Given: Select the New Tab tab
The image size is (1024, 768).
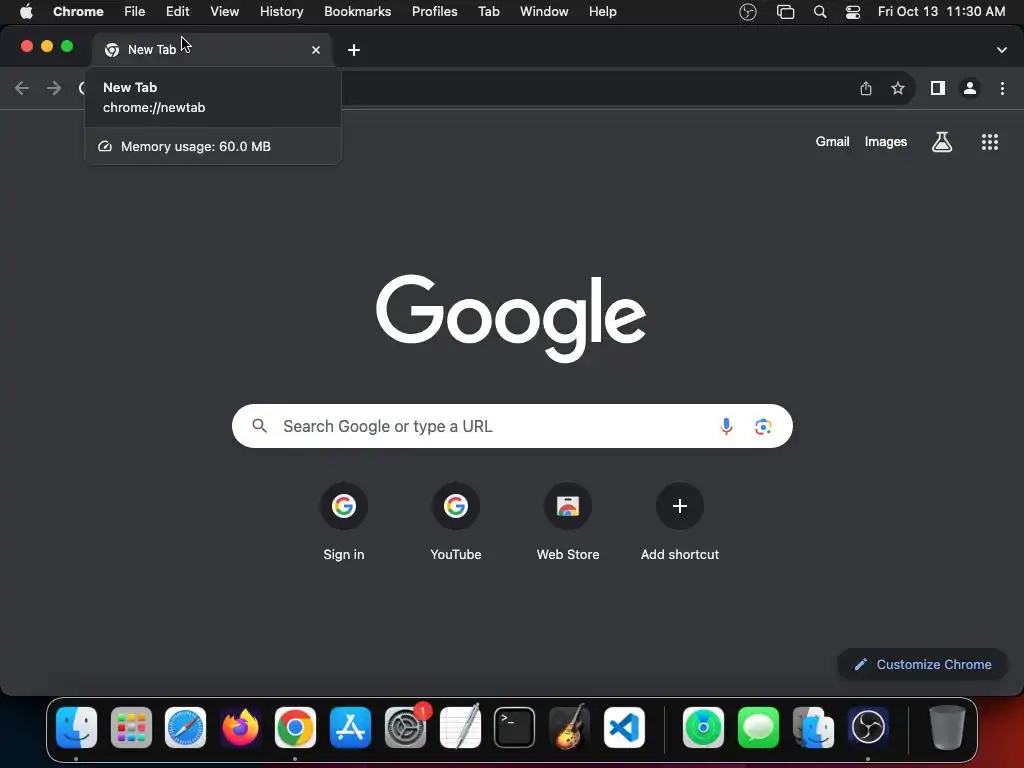Looking at the screenshot, I should (x=212, y=50).
